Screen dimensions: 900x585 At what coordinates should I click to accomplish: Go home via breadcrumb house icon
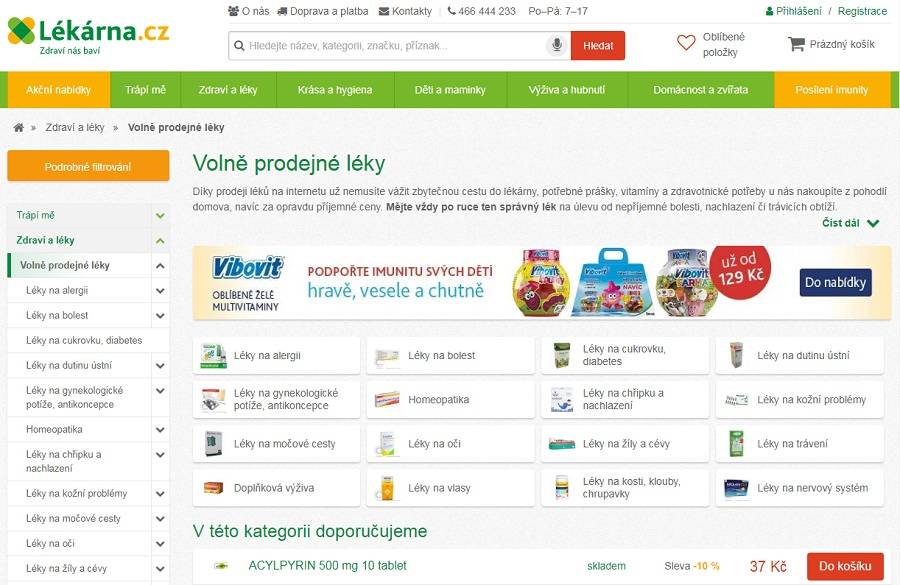click(19, 127)
